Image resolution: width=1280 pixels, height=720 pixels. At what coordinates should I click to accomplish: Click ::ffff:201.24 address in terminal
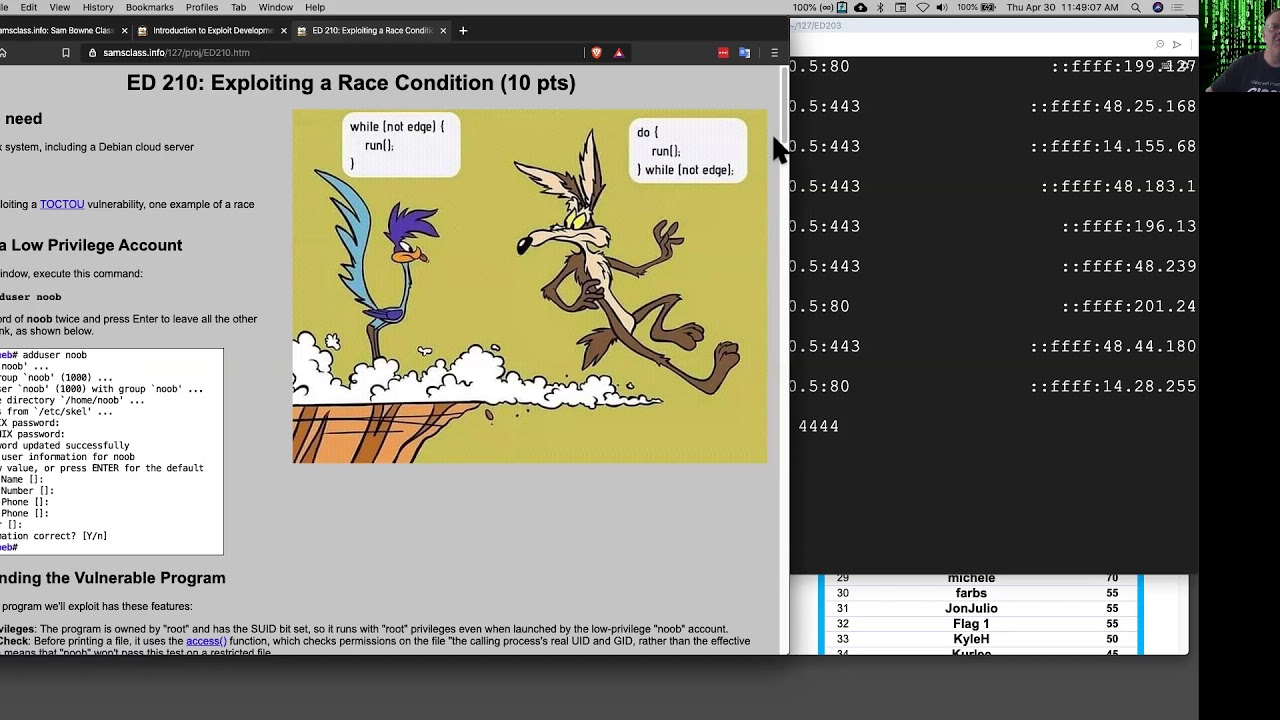coord(1129,306)
